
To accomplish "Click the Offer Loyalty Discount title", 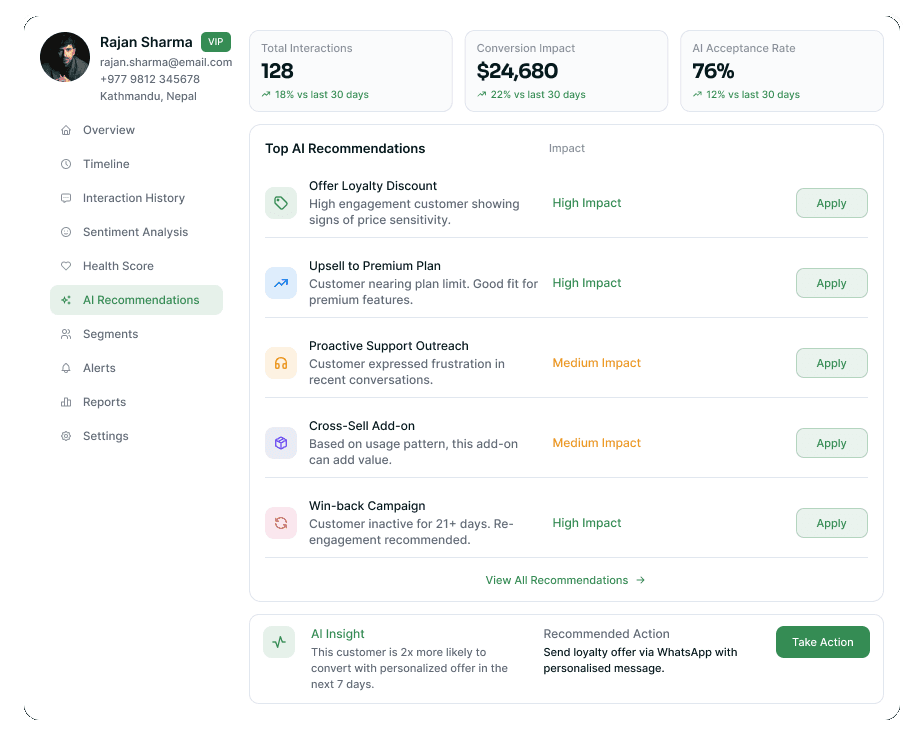I will coord(373,186).
